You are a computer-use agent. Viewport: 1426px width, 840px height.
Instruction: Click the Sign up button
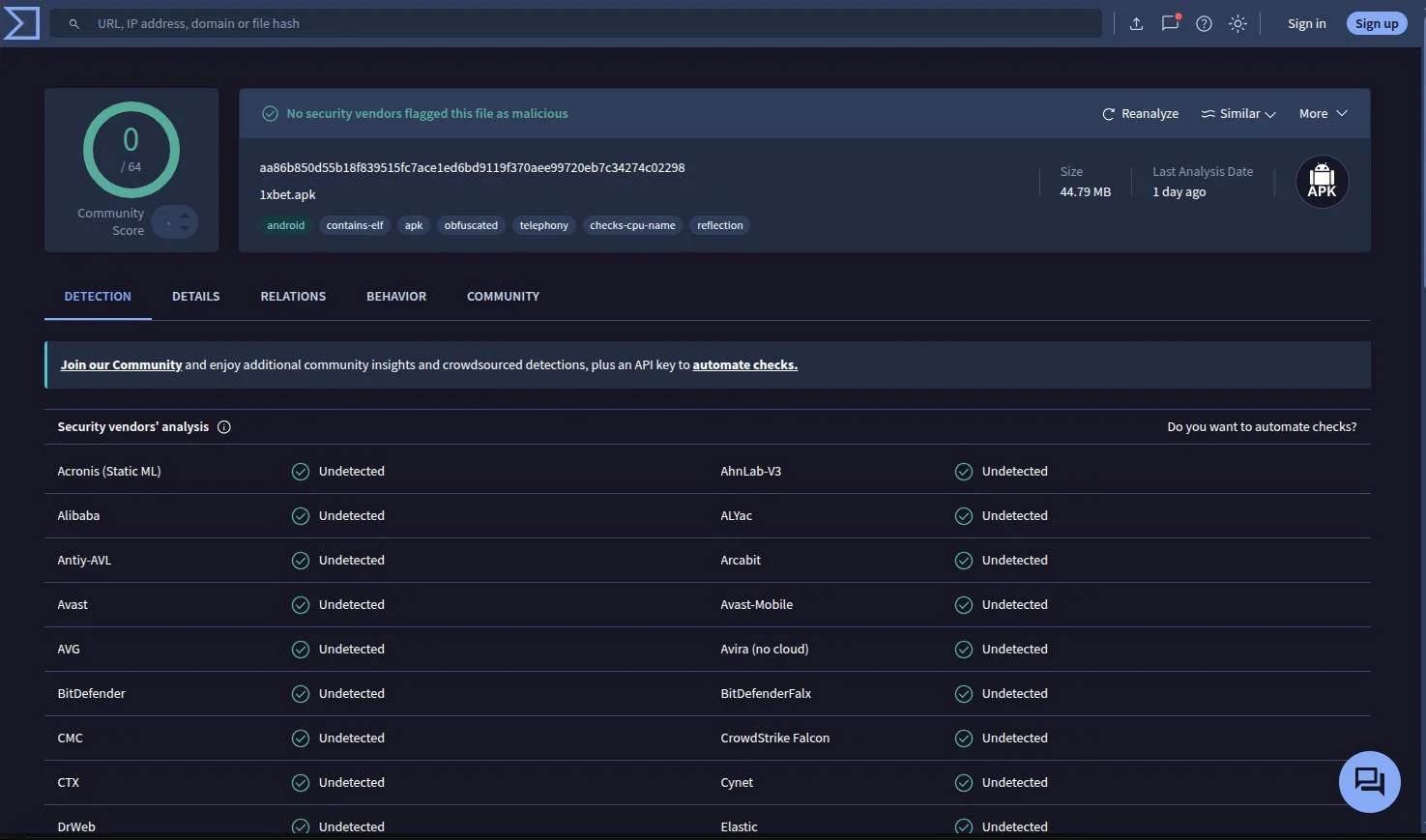[1377, 23]
